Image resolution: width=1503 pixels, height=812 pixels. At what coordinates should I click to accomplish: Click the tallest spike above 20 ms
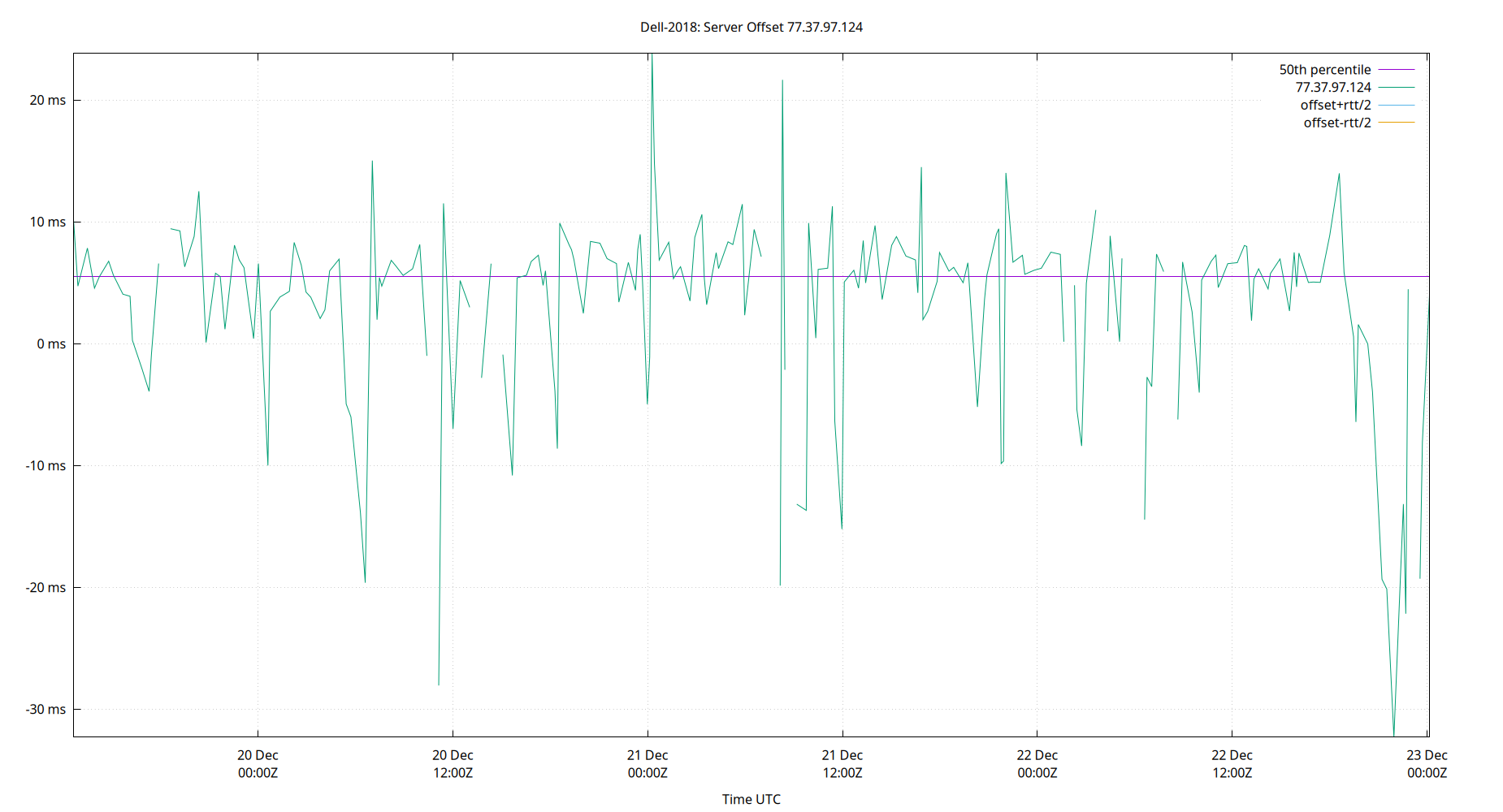coord(652,57)
